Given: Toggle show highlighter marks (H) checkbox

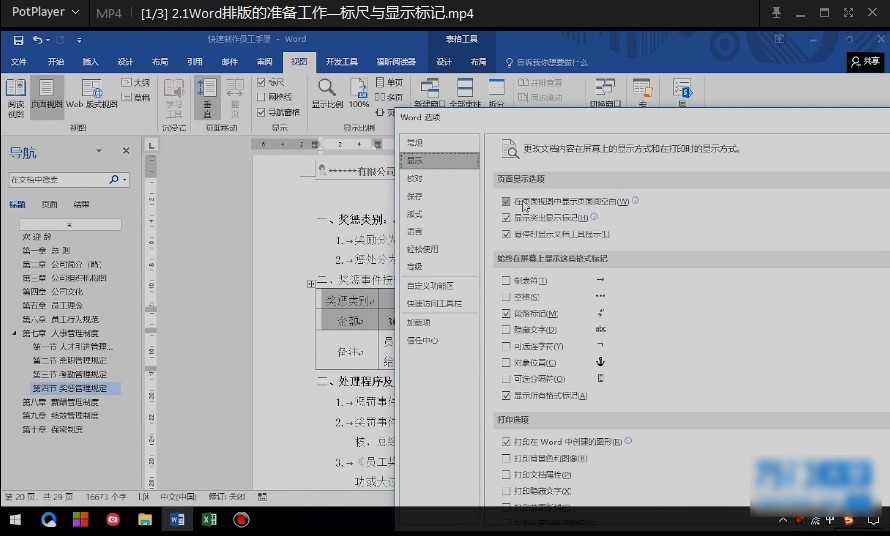Looking at the screenshot, I should coord(506,217).
